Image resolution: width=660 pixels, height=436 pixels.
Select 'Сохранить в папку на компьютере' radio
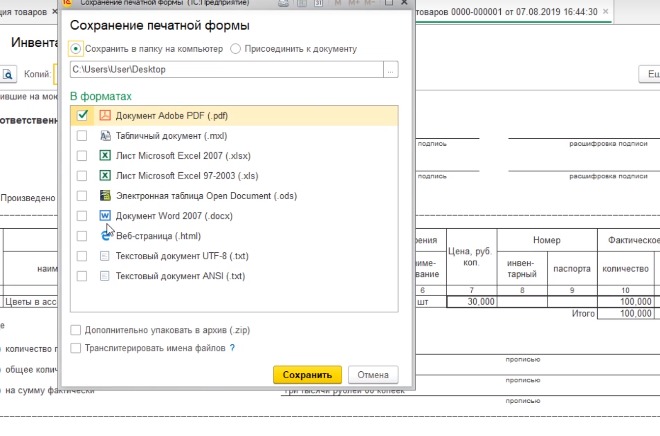(x=77, y=48)
